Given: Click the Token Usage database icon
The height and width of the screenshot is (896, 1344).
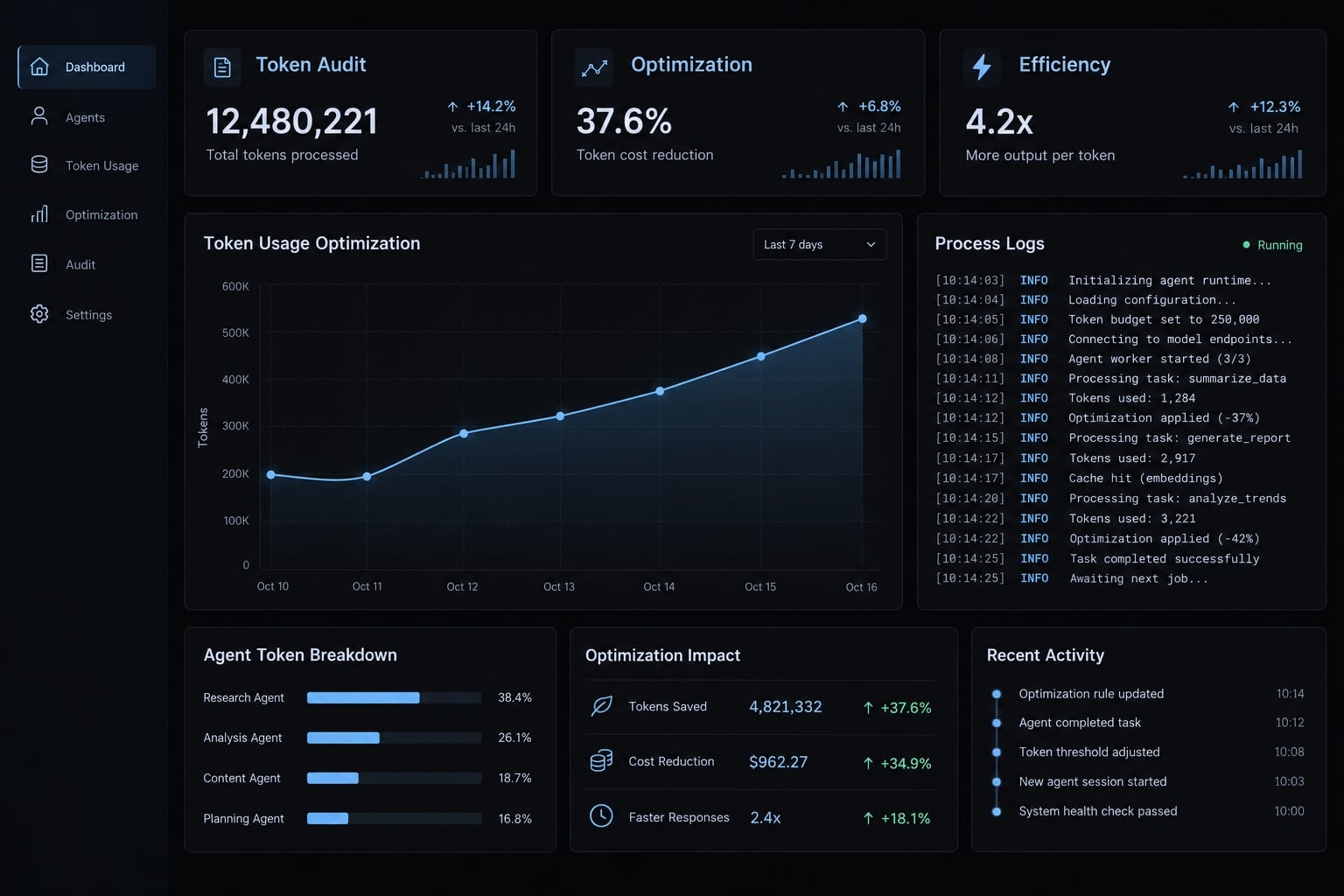Looking at the screenshot, I should [x=39, y=164].
